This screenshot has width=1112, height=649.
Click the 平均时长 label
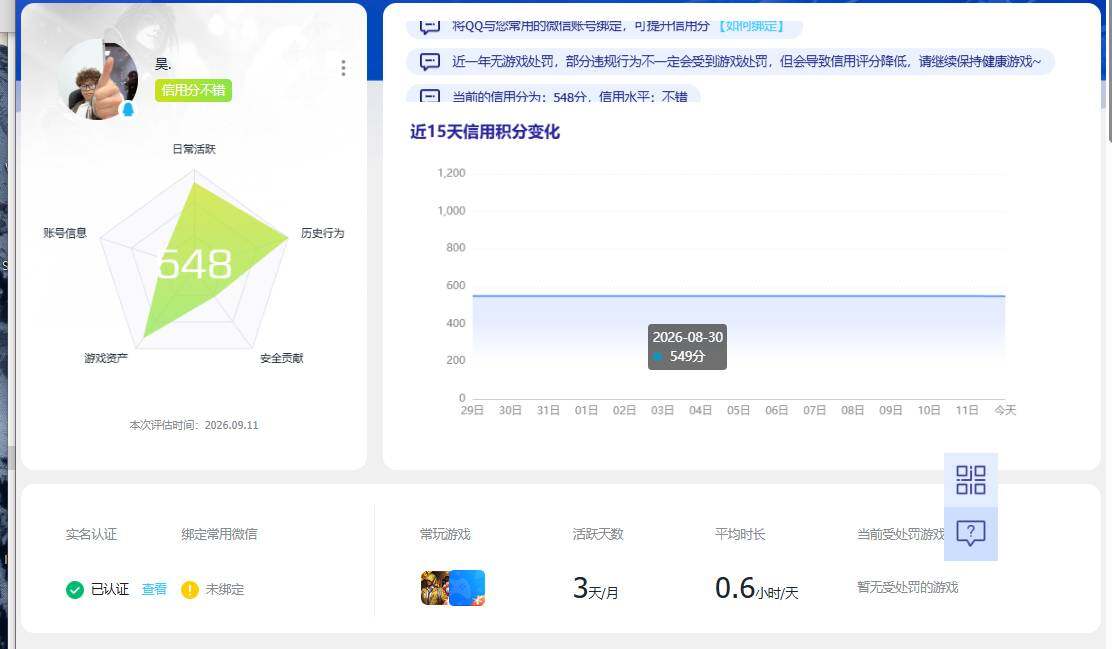(x=740, y=534)
